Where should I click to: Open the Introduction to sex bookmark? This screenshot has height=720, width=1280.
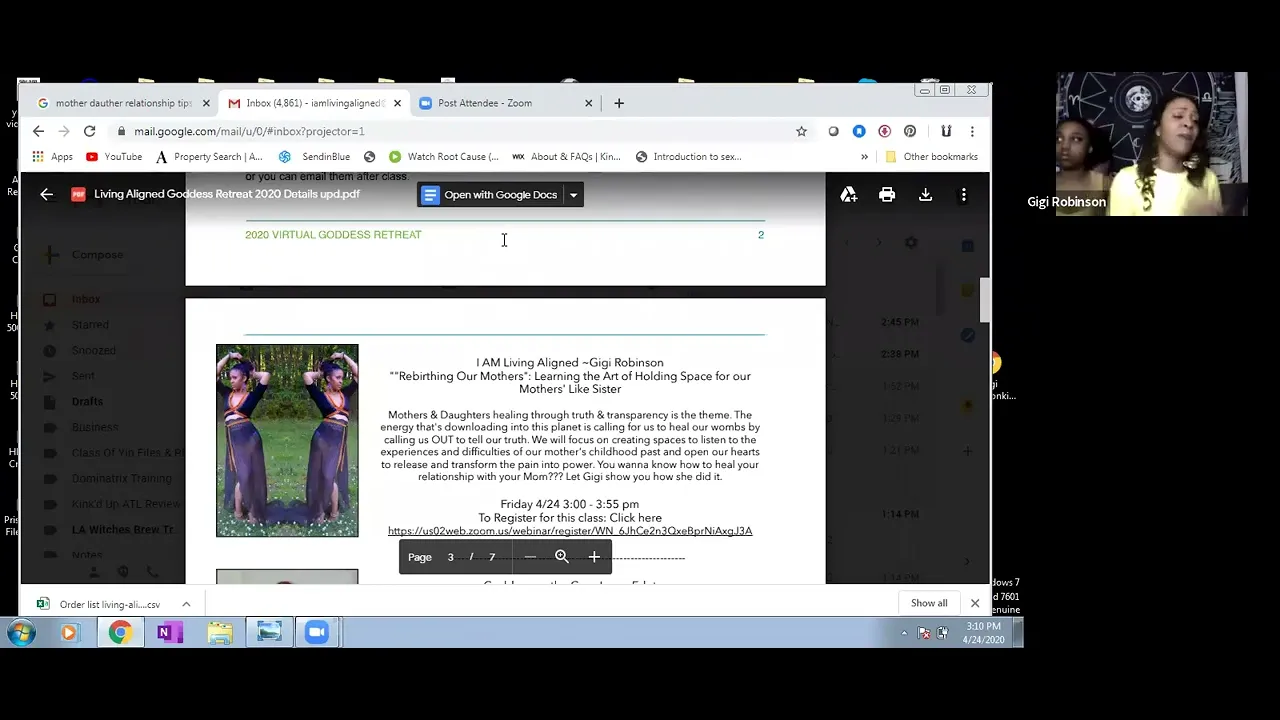pos(688,156)
